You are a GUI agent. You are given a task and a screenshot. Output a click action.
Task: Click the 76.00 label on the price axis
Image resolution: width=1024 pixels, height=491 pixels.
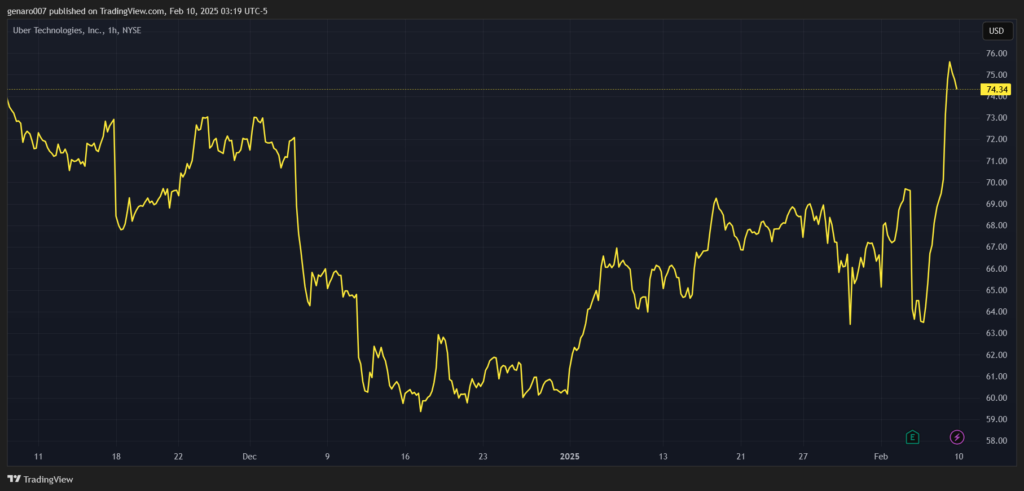pos(996,54)
